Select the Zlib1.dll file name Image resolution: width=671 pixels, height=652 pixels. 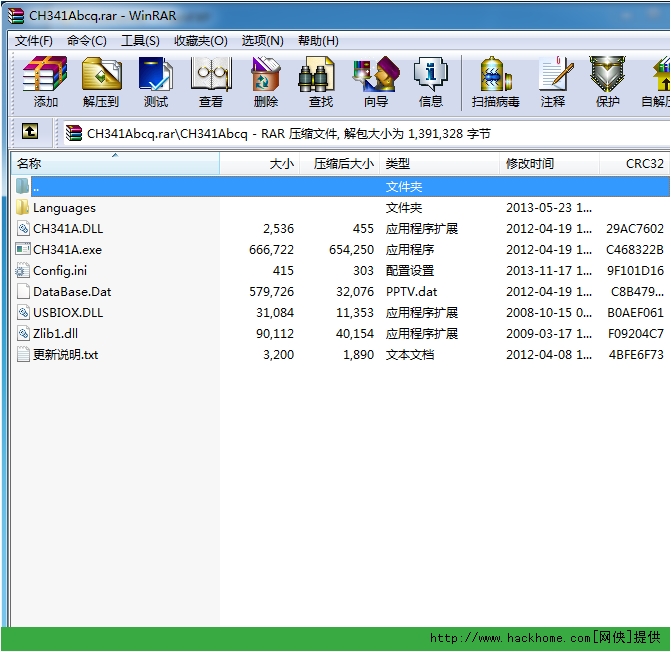click(x=55, y=333)
